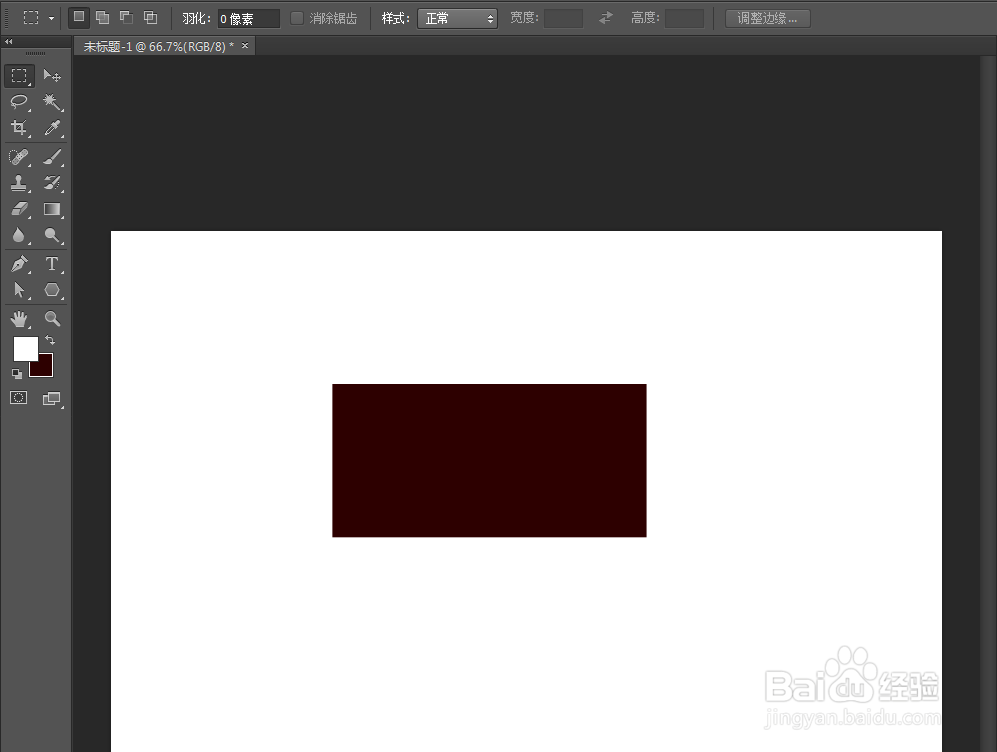Select the Clone Stamp tool

(x=19, y=183)
